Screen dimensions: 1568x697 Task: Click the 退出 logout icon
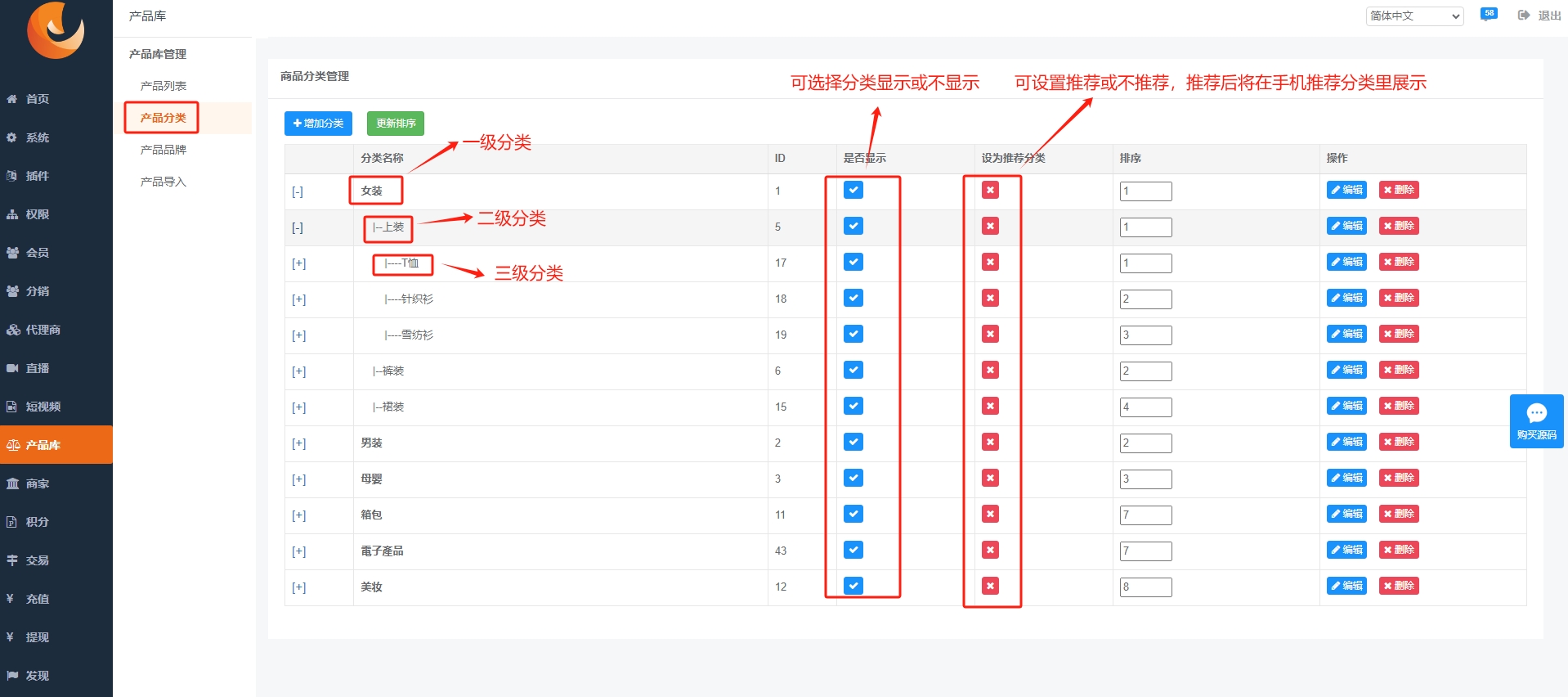[1524, 16]
